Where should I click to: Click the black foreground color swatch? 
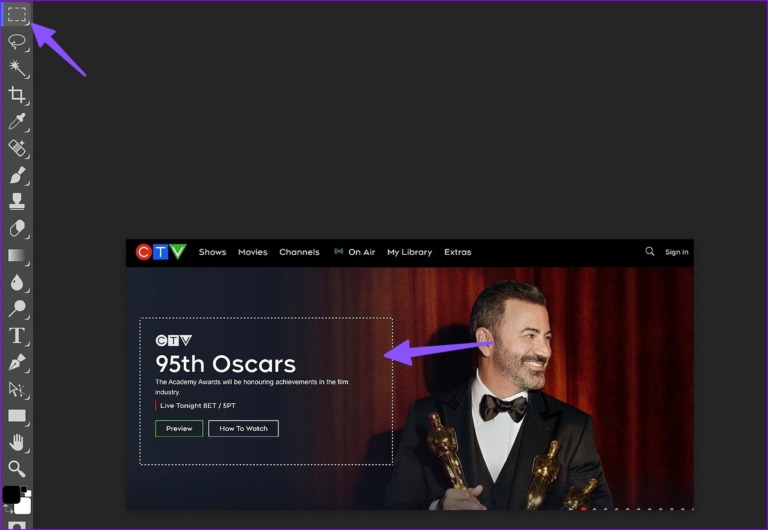point(11,494)
